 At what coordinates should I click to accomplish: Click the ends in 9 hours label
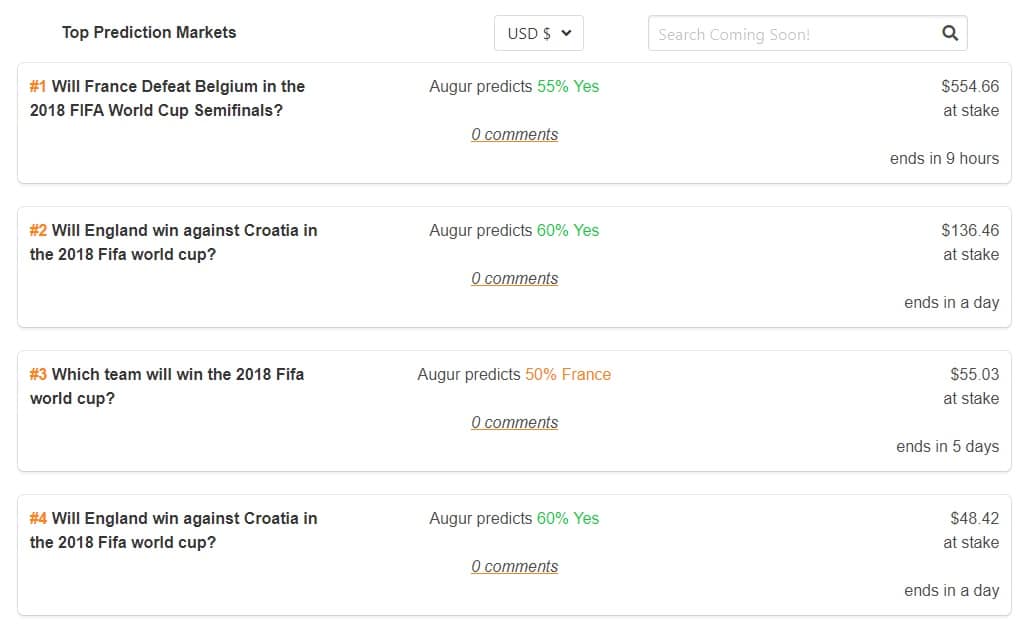[x=944, y=158]
